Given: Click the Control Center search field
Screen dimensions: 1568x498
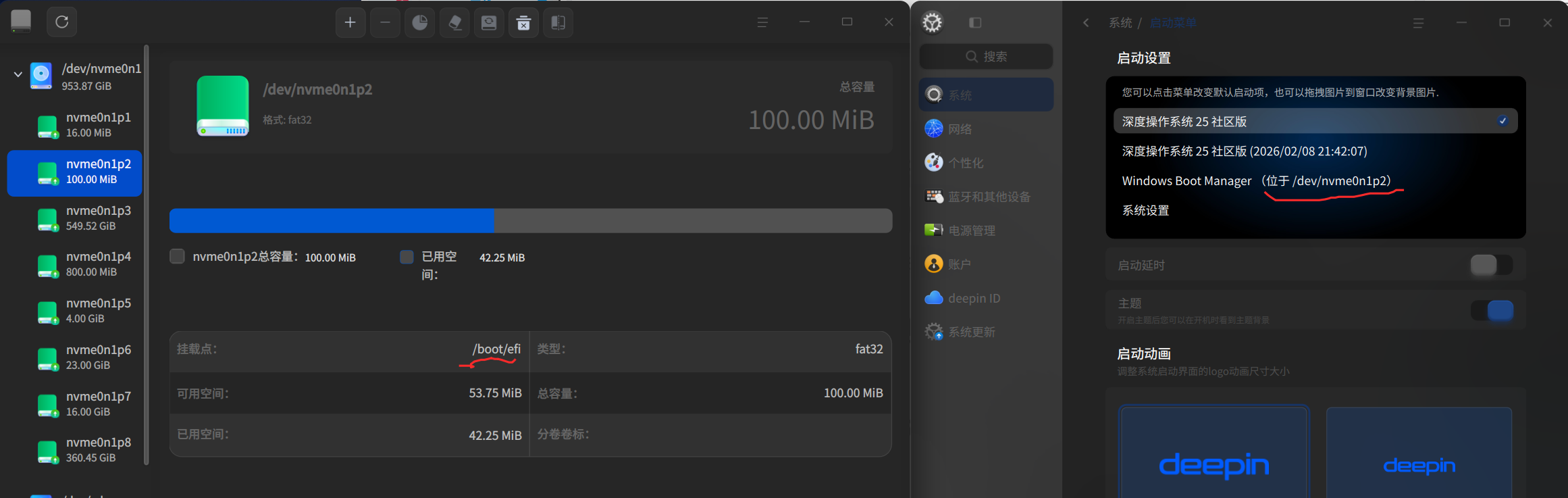Looking at the screenshot, I should click(986, 57).
